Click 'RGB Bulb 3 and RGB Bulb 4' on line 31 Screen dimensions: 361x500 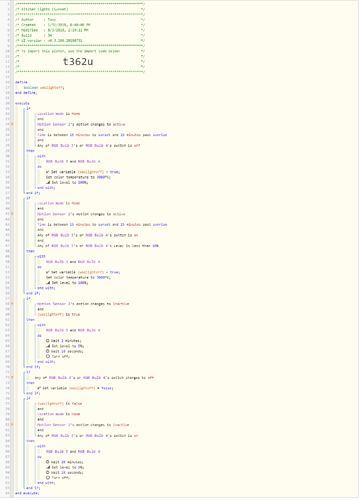73,162
